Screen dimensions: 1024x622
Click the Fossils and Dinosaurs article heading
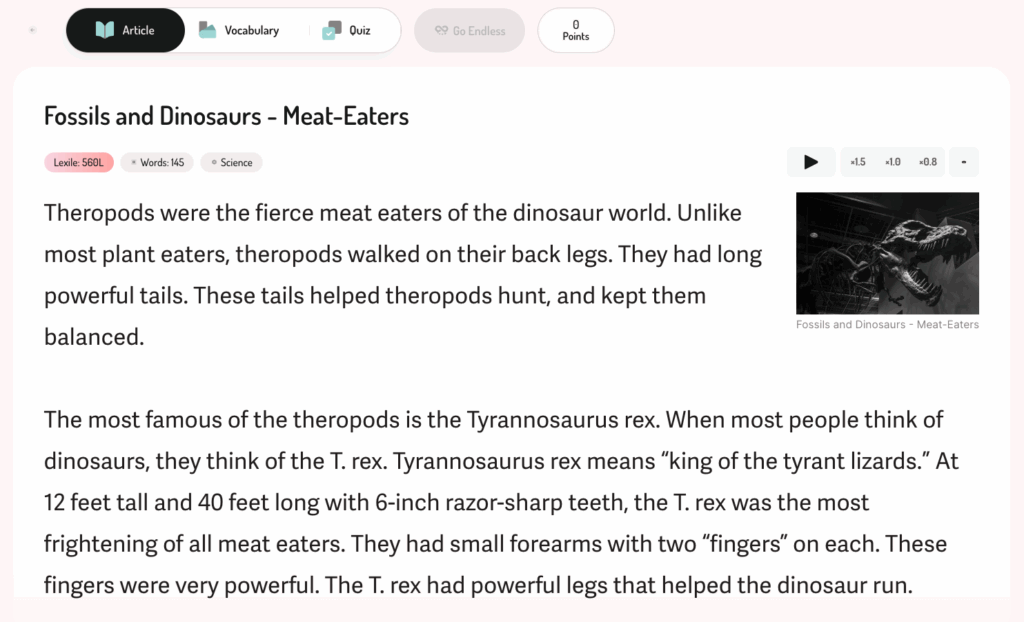click(226, 116)
